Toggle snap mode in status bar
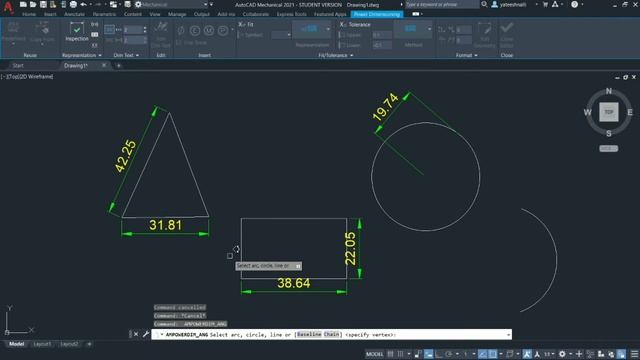640x360 pixels. [400, 354]
